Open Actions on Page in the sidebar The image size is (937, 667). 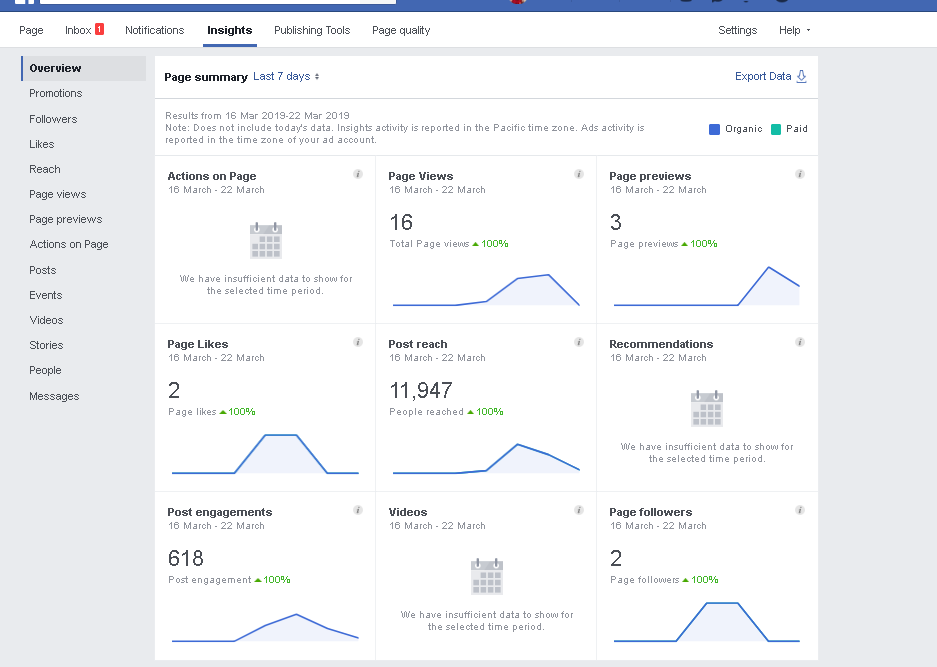pos(69,244)
